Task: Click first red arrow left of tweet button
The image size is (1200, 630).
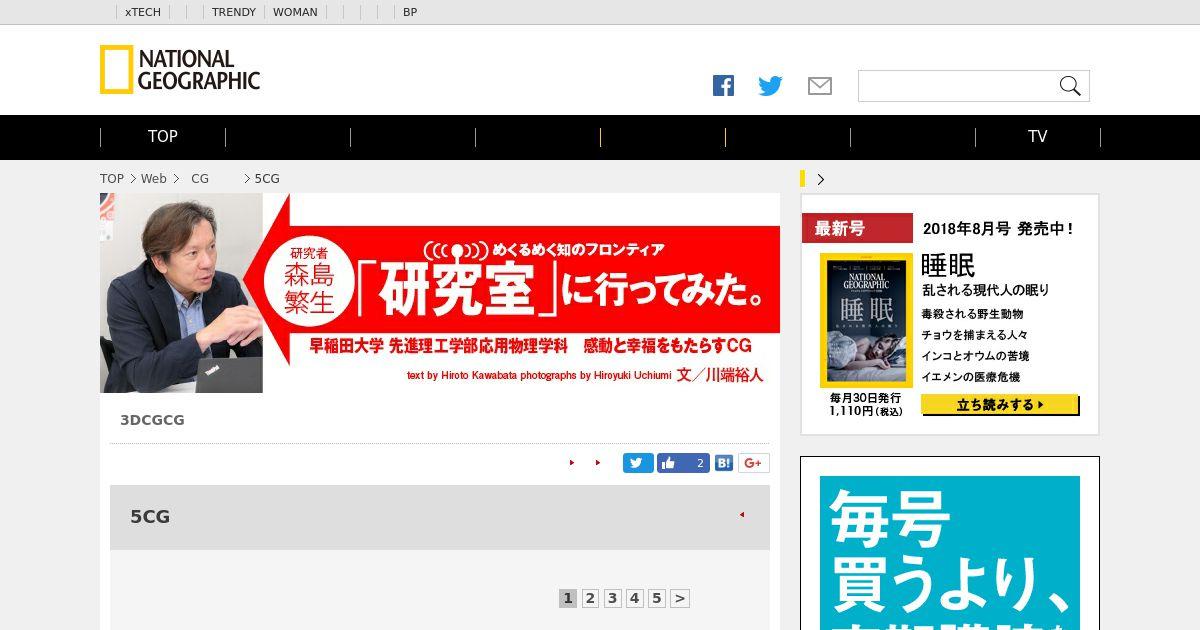Action: click(572, 463)
